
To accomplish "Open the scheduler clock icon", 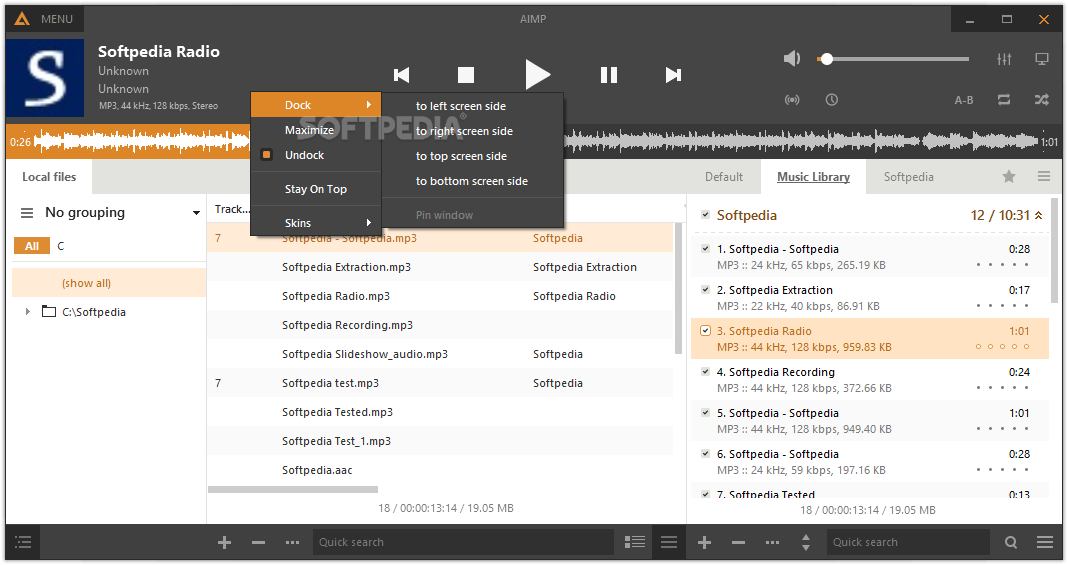I will click(832, 100).
